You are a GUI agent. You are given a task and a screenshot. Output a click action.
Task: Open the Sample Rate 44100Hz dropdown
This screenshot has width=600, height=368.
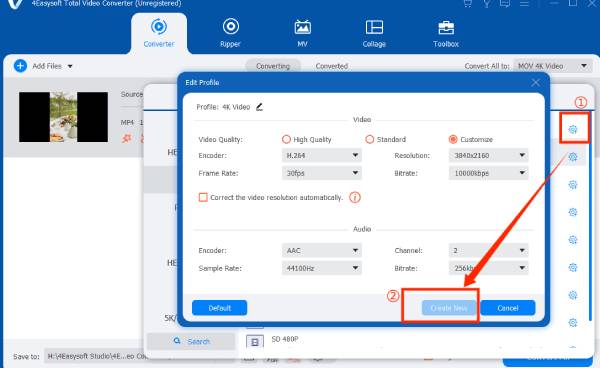[x=321, y=268]
